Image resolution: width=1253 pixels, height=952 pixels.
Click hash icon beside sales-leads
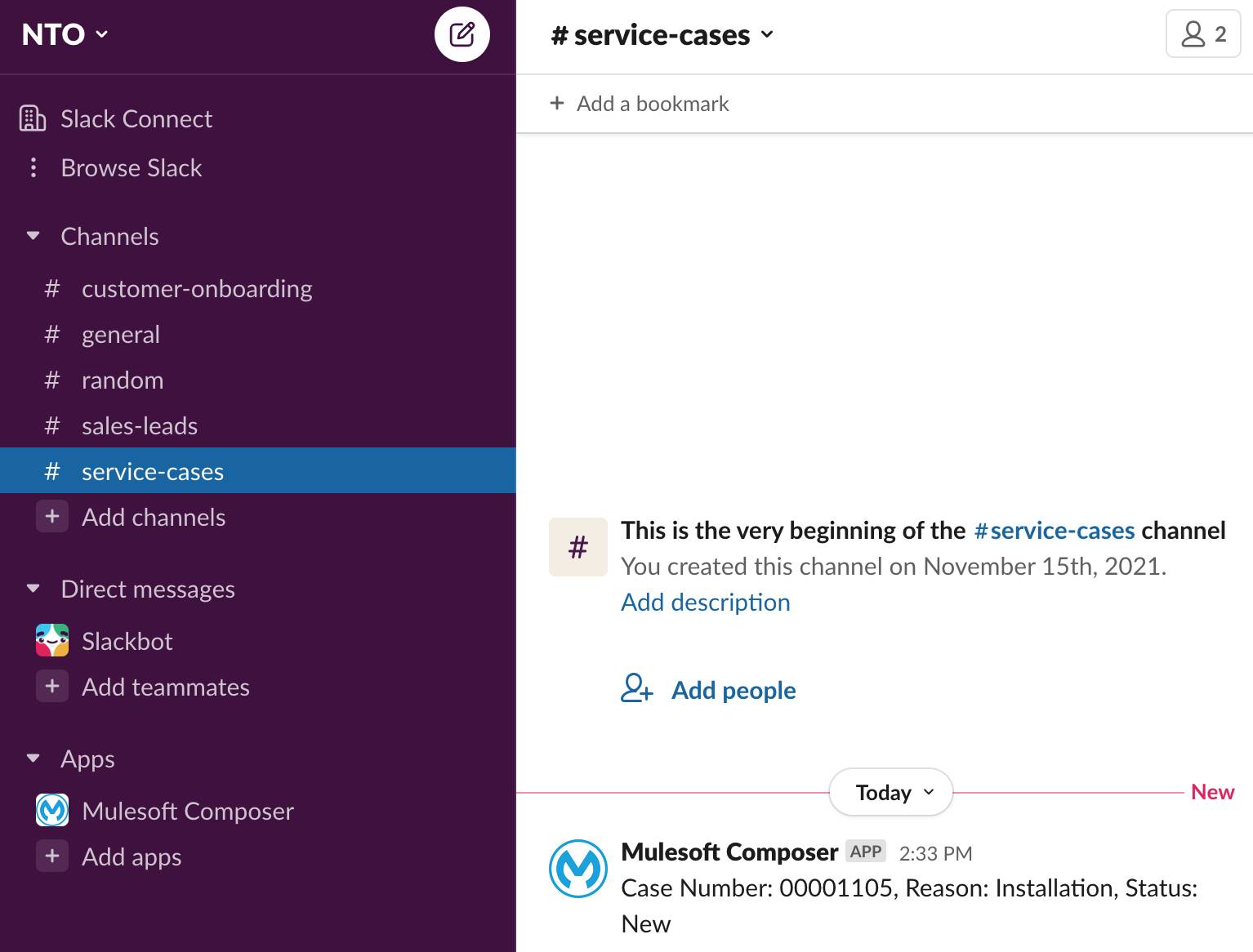pyautogui.click(x=52, y=425)
